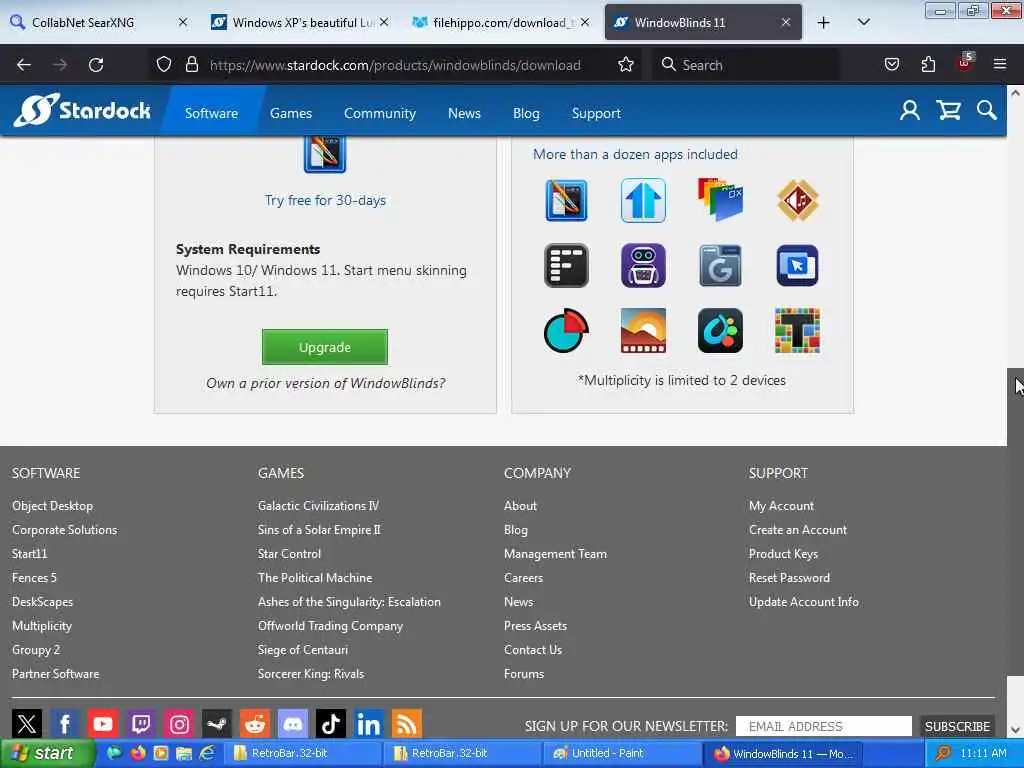1024x768 pixels.
Task: Click the SUBSCRIBE newsletter button
Action: click(957, 726)
